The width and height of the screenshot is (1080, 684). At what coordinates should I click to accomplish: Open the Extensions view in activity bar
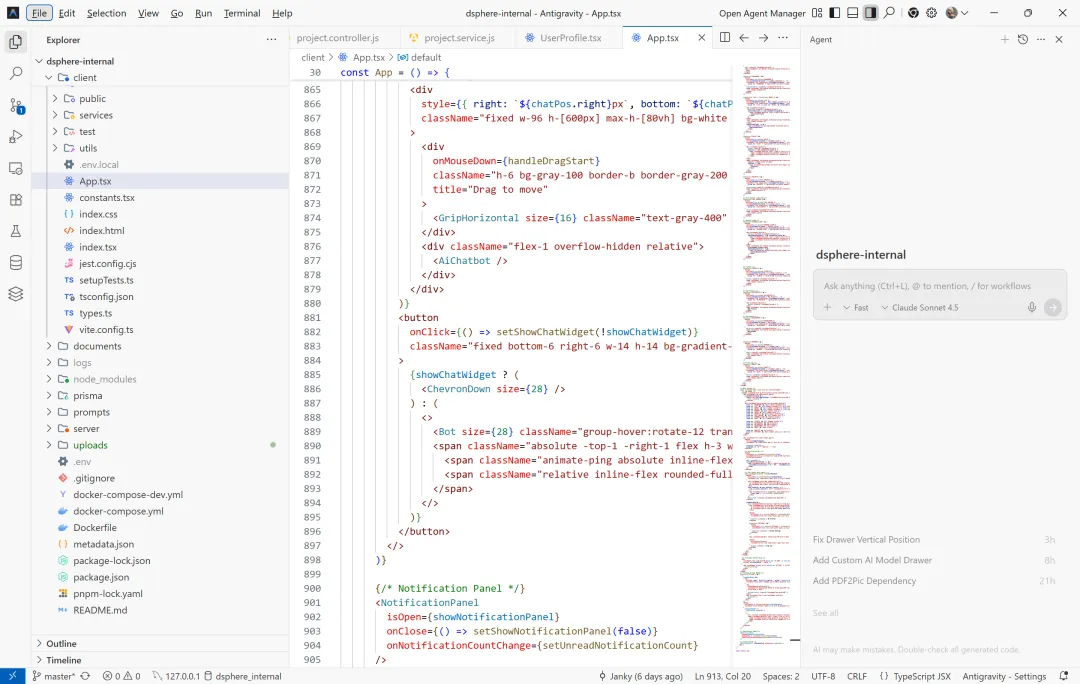(15, 200)
